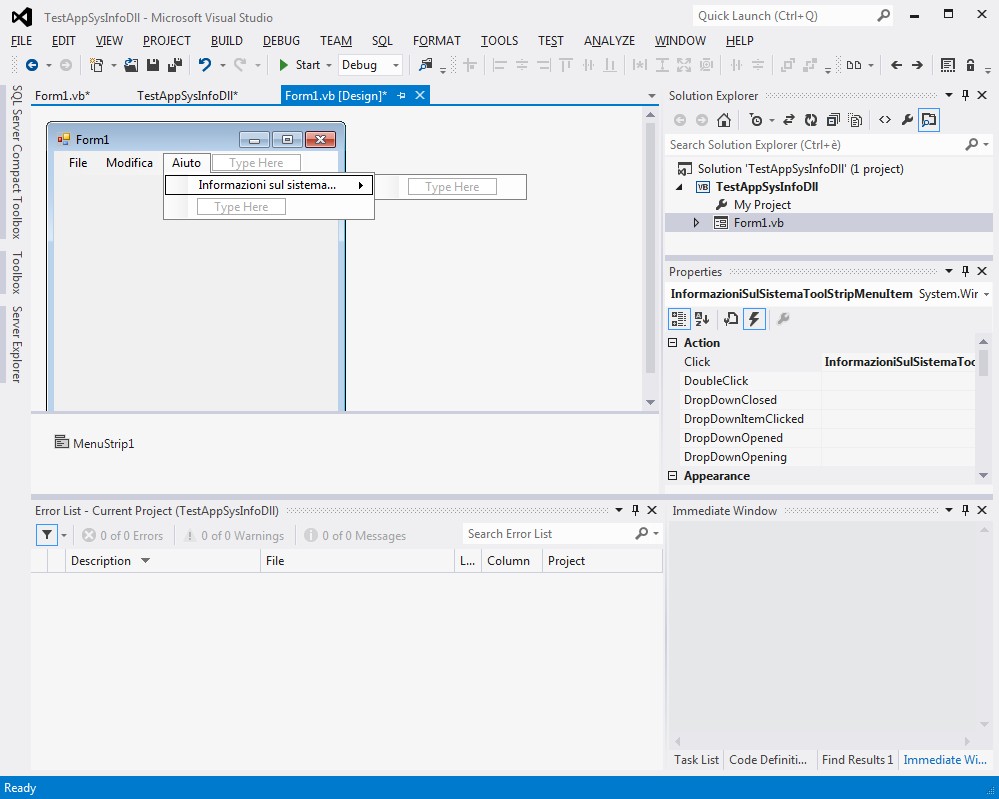
Task: Toggle the Errors filter in Error List
Action: (123, 536)
